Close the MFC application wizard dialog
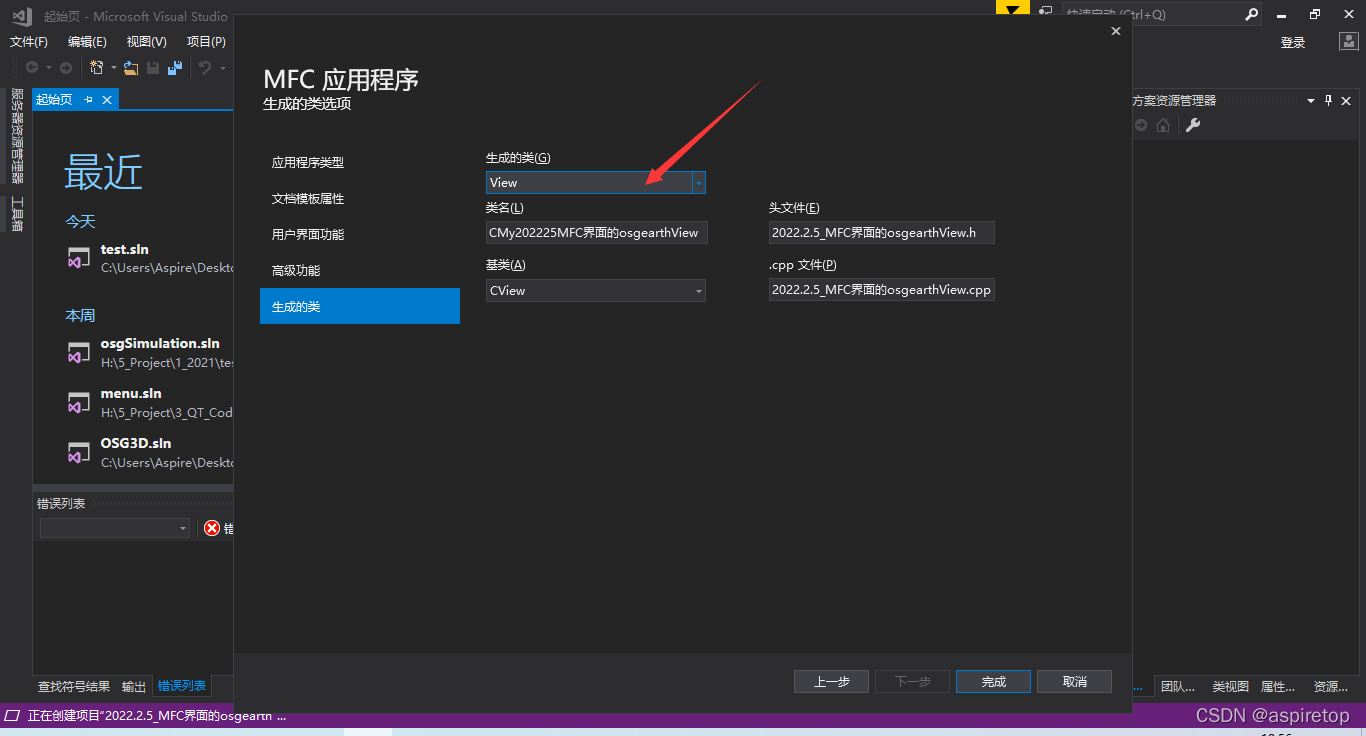This screenshot has height=736, width=1366. (1116, 31)
